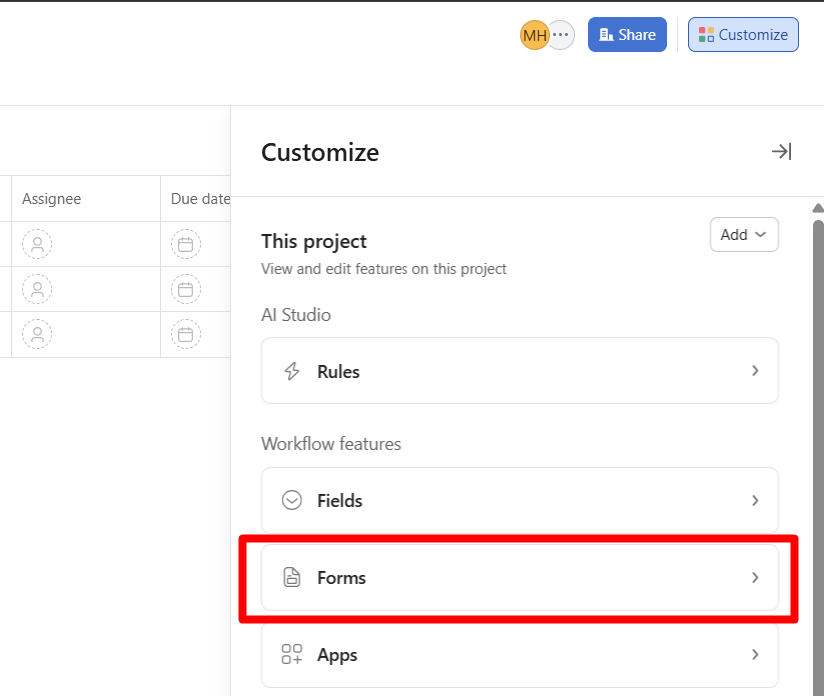Open the Forms menu item
The height and width of the screenshot is (696, 824).
pos(519,578)
